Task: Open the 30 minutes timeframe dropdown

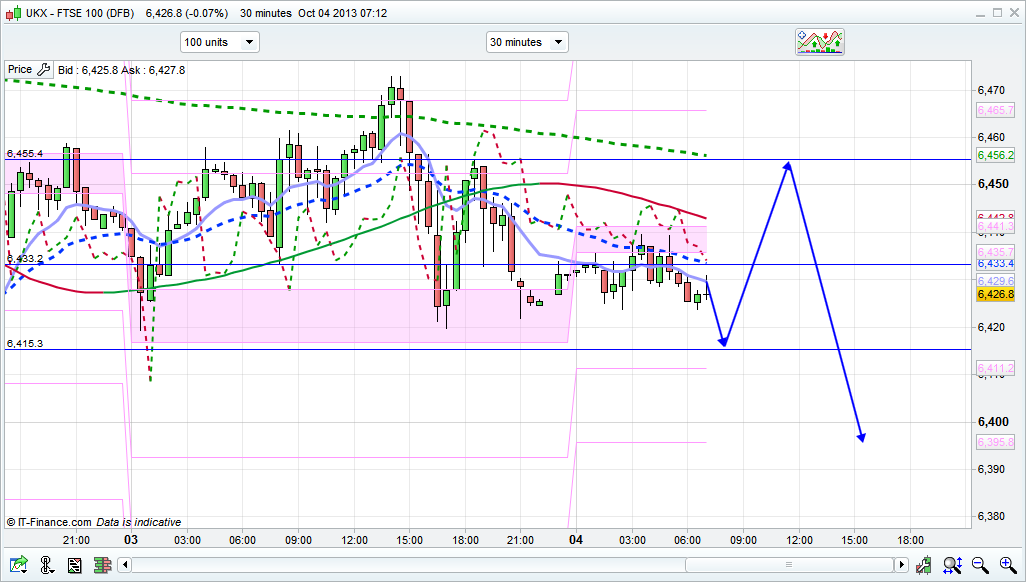Action: tap(526, 42)
